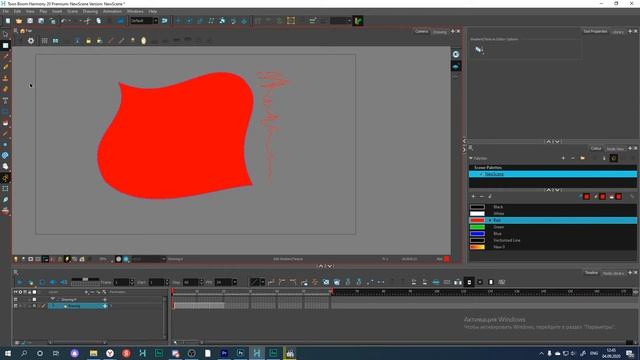
Task: Click timeline ruler at frame 60 marker
Action: coord(331,291)
